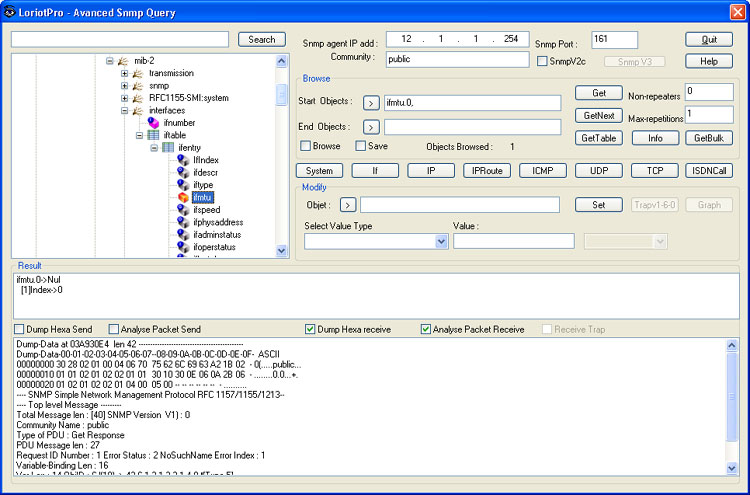Click the If shortcut button
Image resolution: width=750 pixels, height=495 pixels.
click(x=375, y=171)
